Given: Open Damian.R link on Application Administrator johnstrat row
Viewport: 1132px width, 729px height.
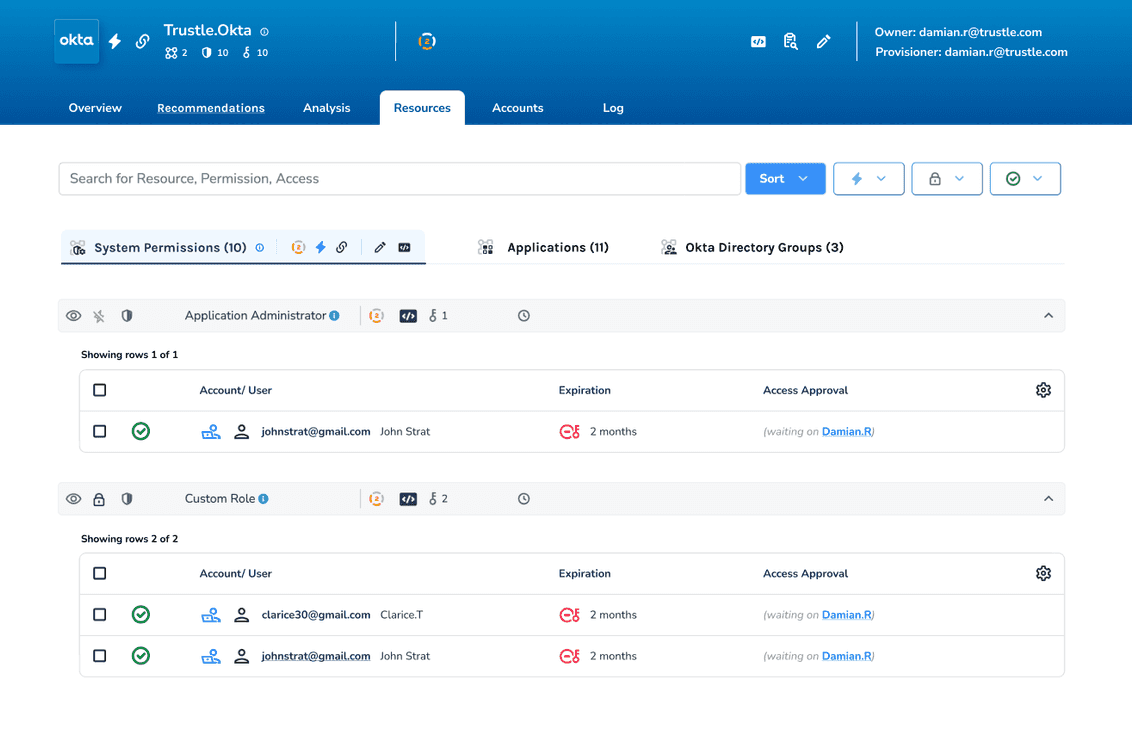Looking at the screenshot, I should click(x=847, y=432).
